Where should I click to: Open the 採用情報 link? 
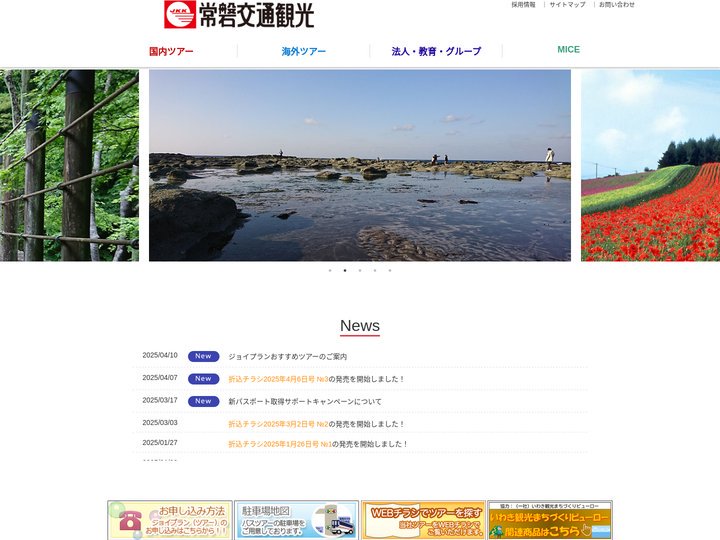click(523, 5)
